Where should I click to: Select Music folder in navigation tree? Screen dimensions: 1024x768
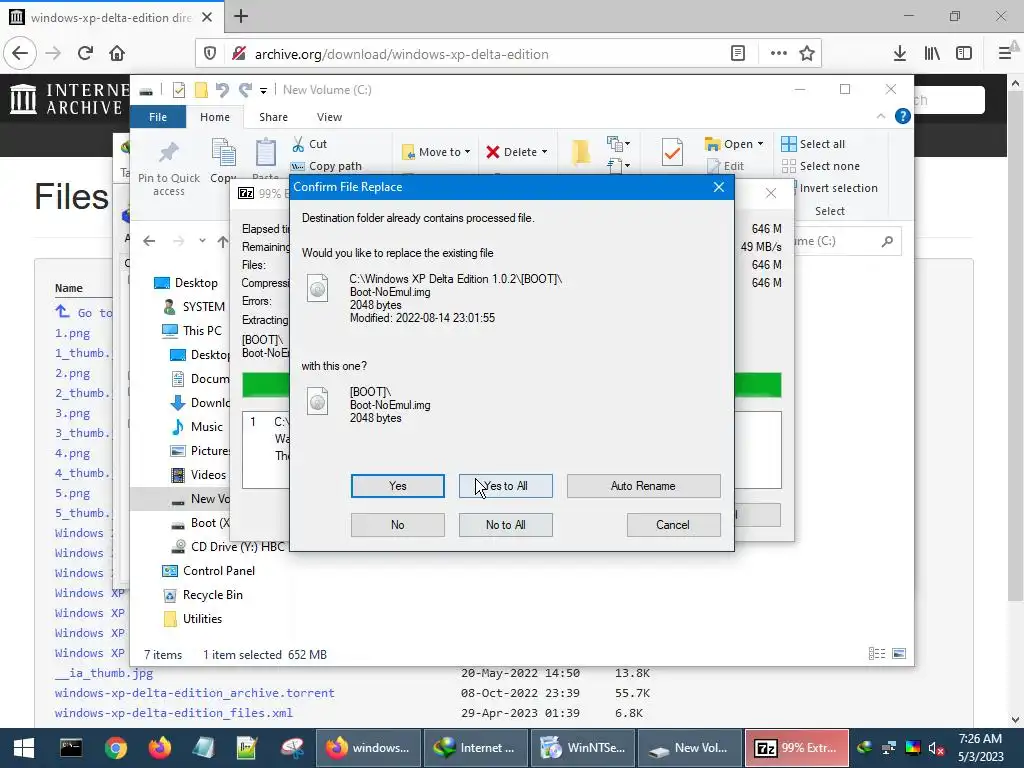tap(197, 427)
